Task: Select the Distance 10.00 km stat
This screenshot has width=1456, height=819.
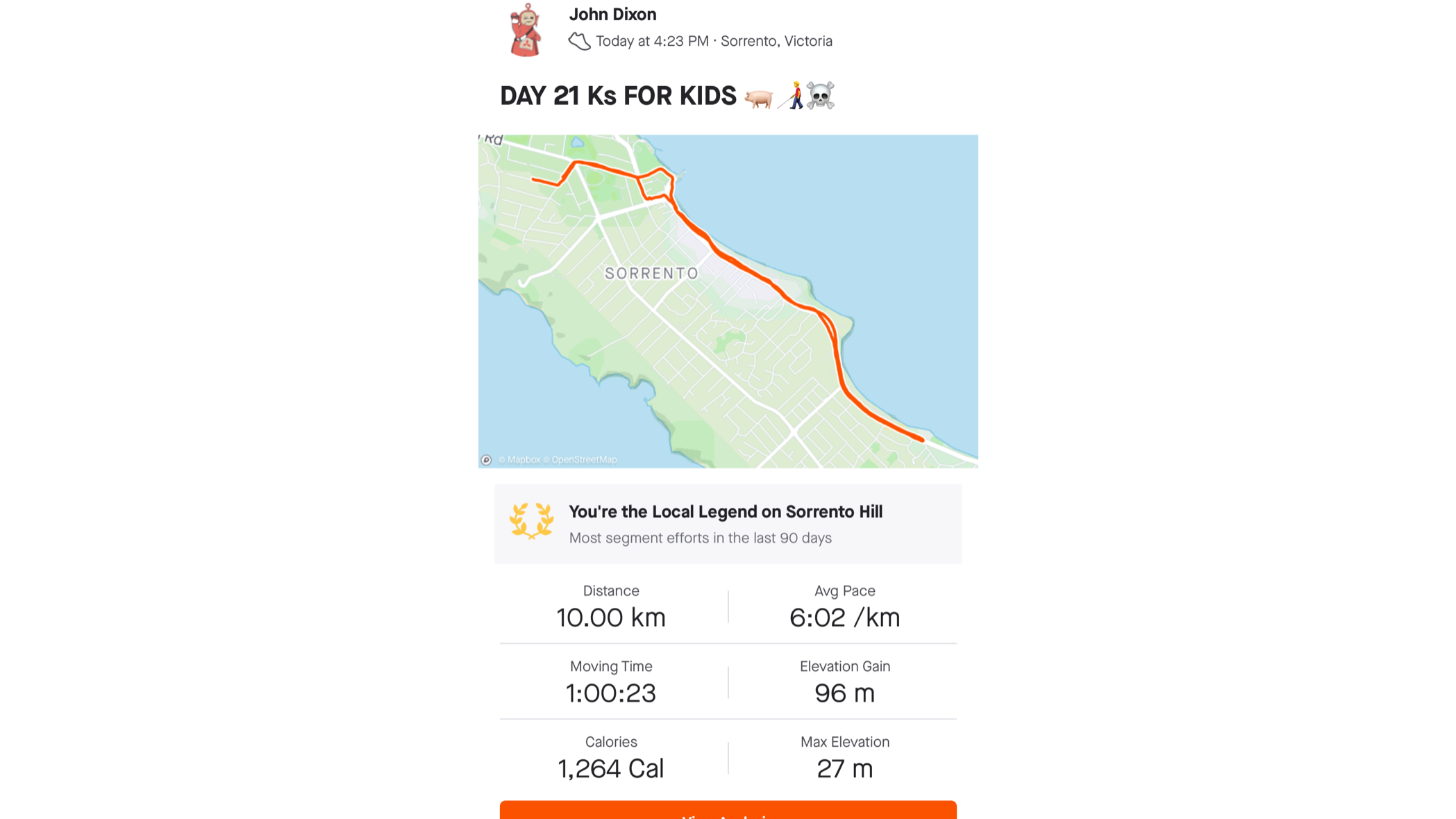Action: tap(611, 607)
